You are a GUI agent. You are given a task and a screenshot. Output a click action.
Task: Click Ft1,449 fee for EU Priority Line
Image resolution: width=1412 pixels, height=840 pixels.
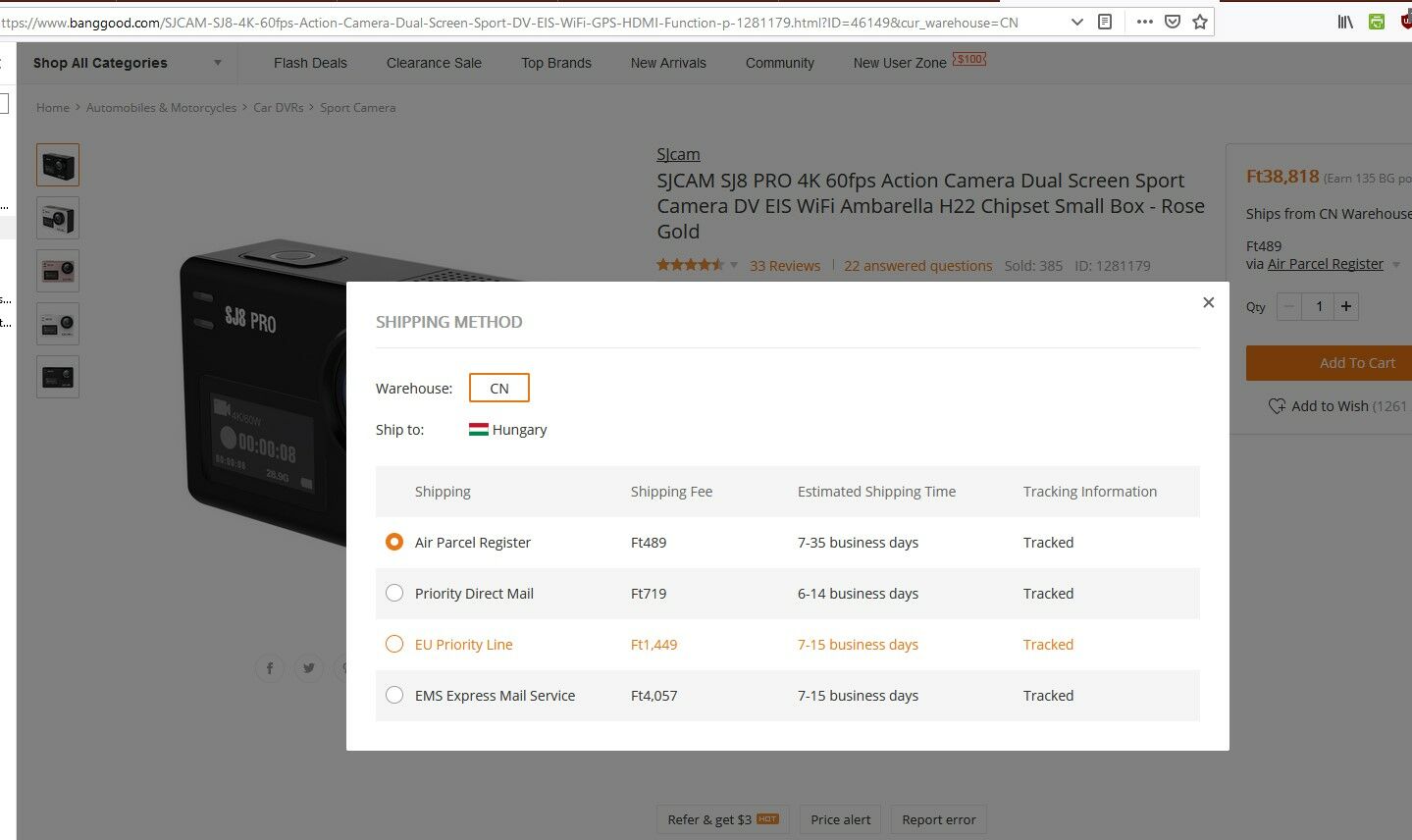coord(654,645)
